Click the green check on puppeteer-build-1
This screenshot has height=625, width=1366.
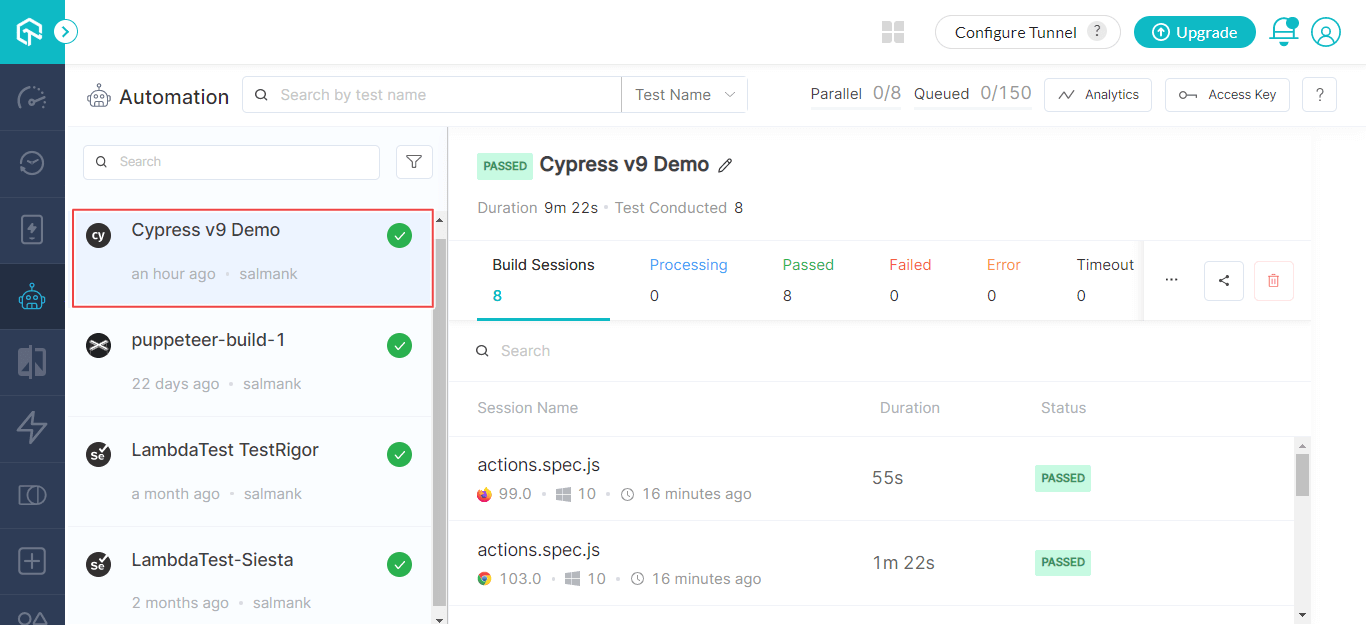click(x=399, y=346)
